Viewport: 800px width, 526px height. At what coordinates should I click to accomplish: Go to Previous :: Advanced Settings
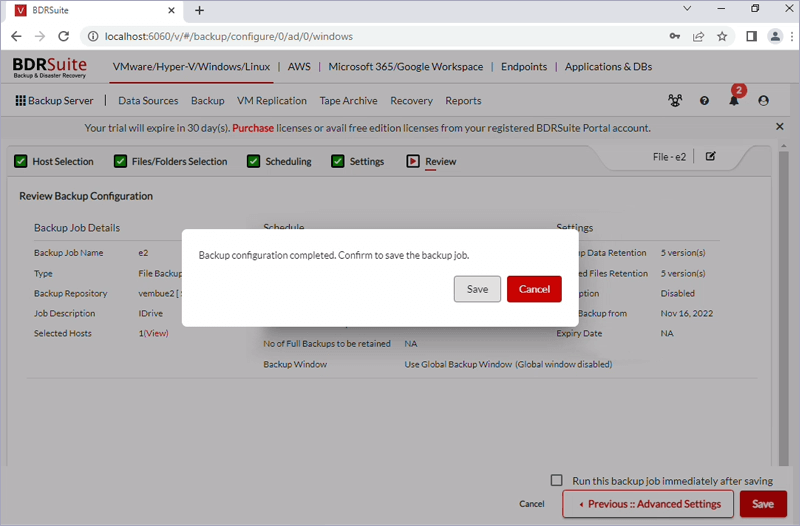pos(648,504)
